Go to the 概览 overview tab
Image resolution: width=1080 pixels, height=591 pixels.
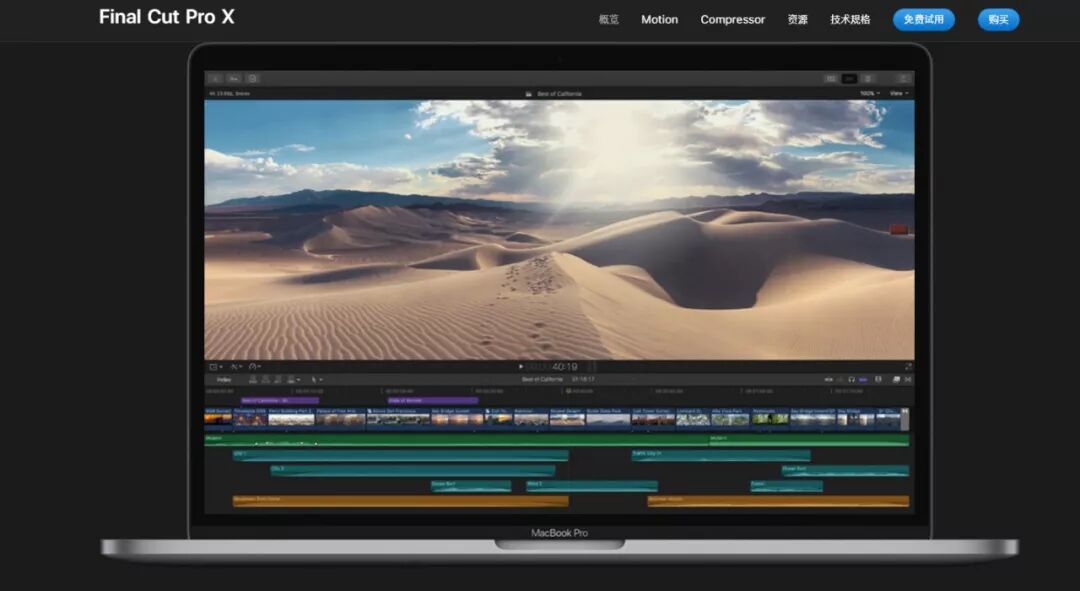(608, 19)
